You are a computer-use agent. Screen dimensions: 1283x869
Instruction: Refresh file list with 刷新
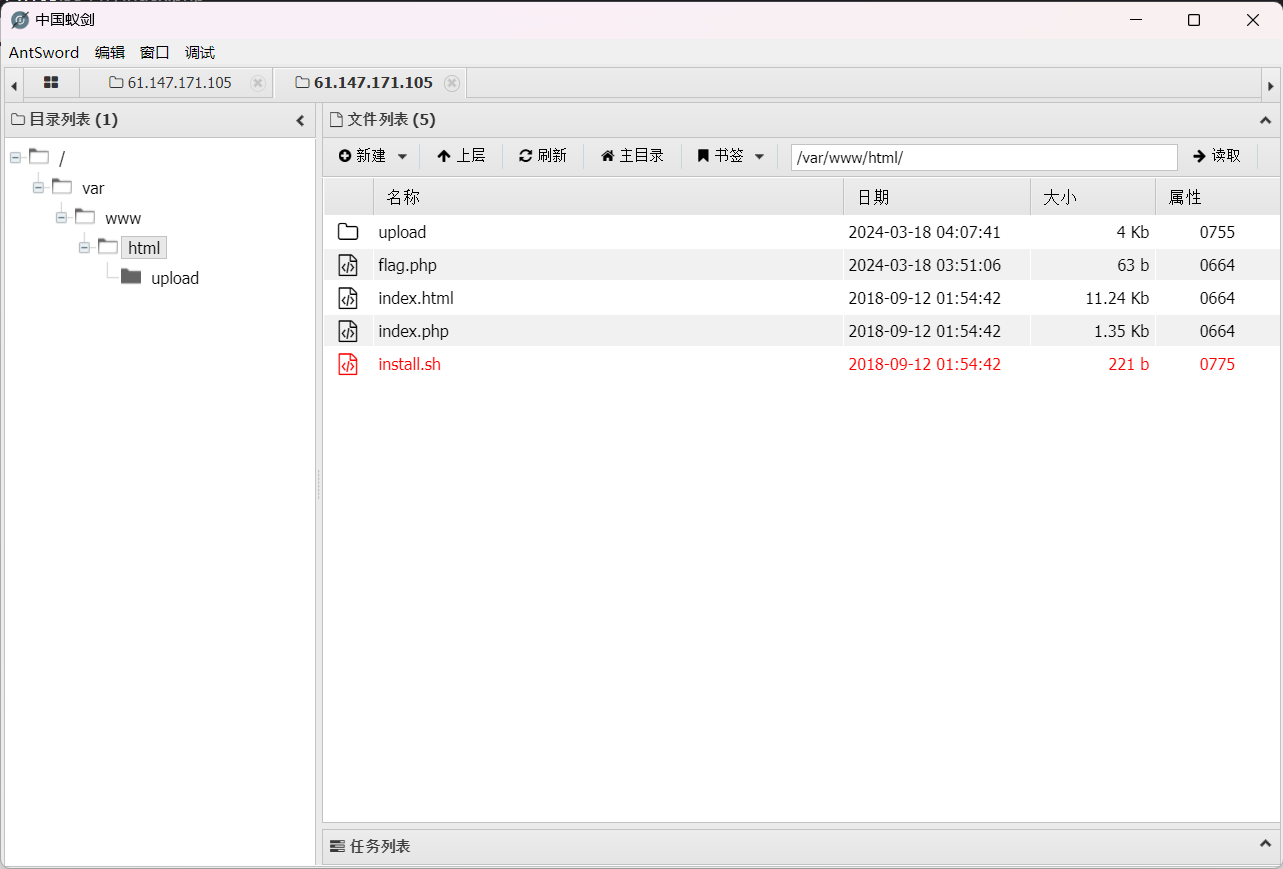(543, 156)
